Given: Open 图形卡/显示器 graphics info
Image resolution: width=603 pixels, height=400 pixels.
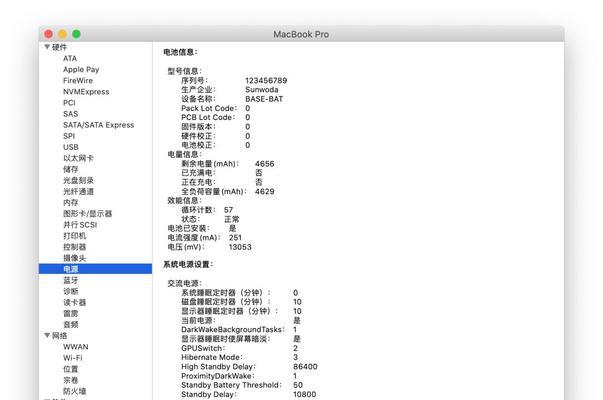Looking at the screenshot, I should pos(88,214).
